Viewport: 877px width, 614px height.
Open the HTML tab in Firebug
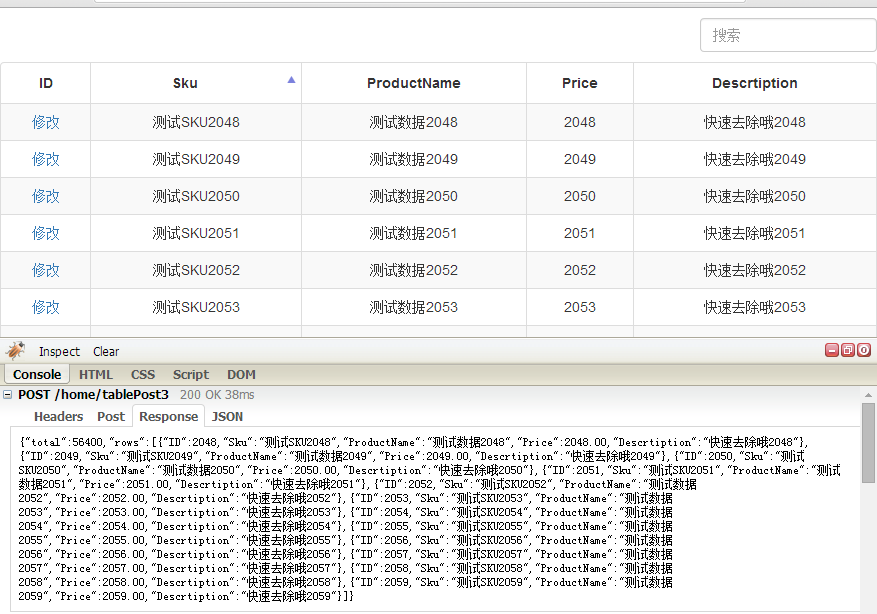pyautogui.click(x=96, y=374)
